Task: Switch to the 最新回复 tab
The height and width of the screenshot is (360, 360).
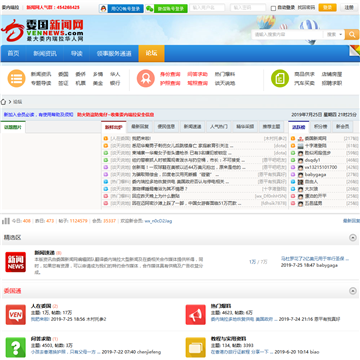Action: [x=140, y=127]
